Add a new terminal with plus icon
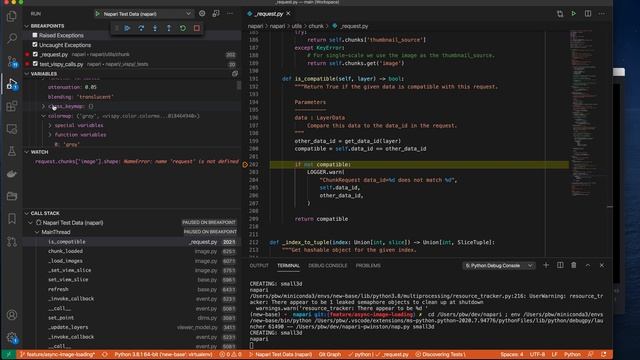Image resolution: width=640 pixels, height=360 pixels. click(546, 265)
